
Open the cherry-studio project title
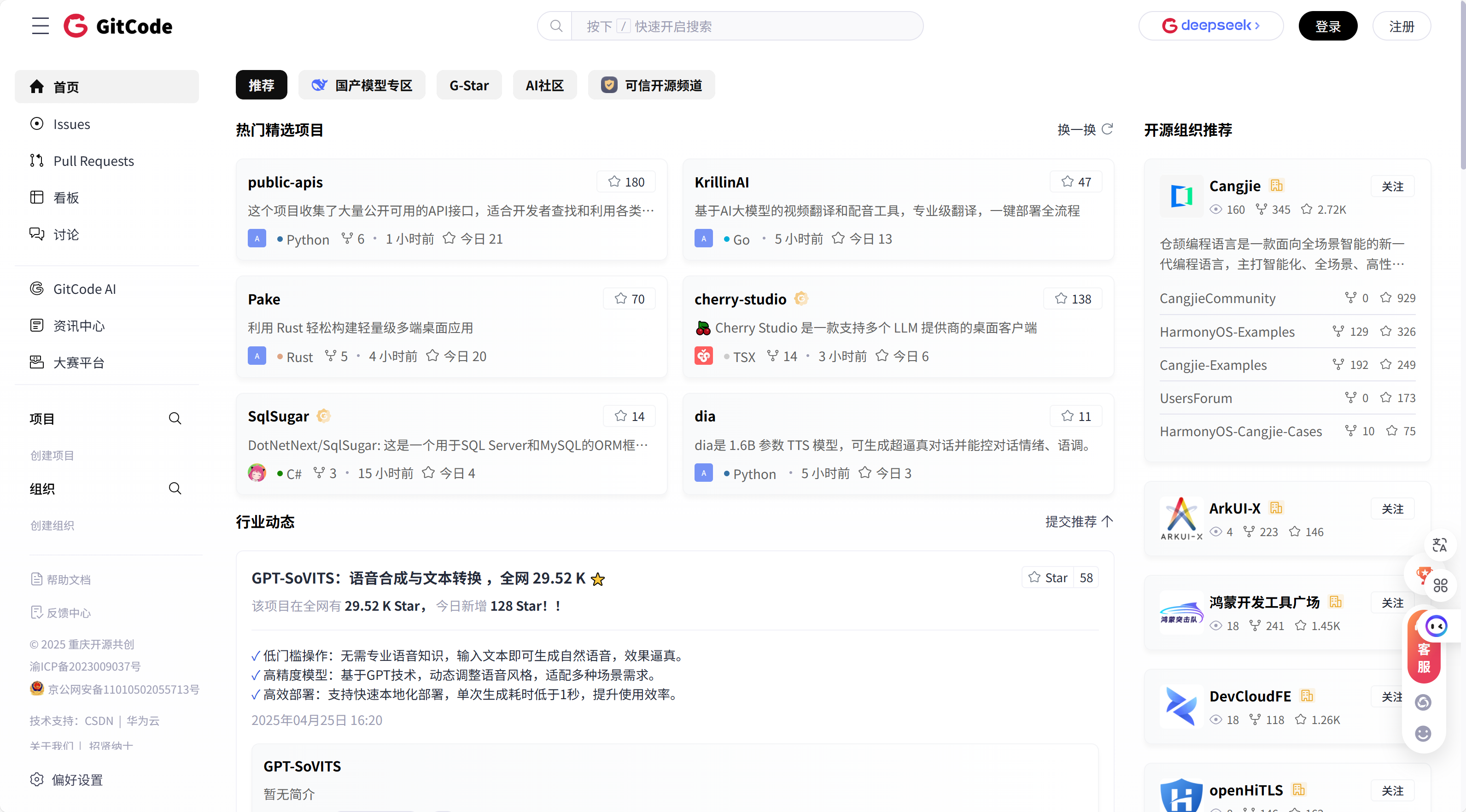point(740,299)
